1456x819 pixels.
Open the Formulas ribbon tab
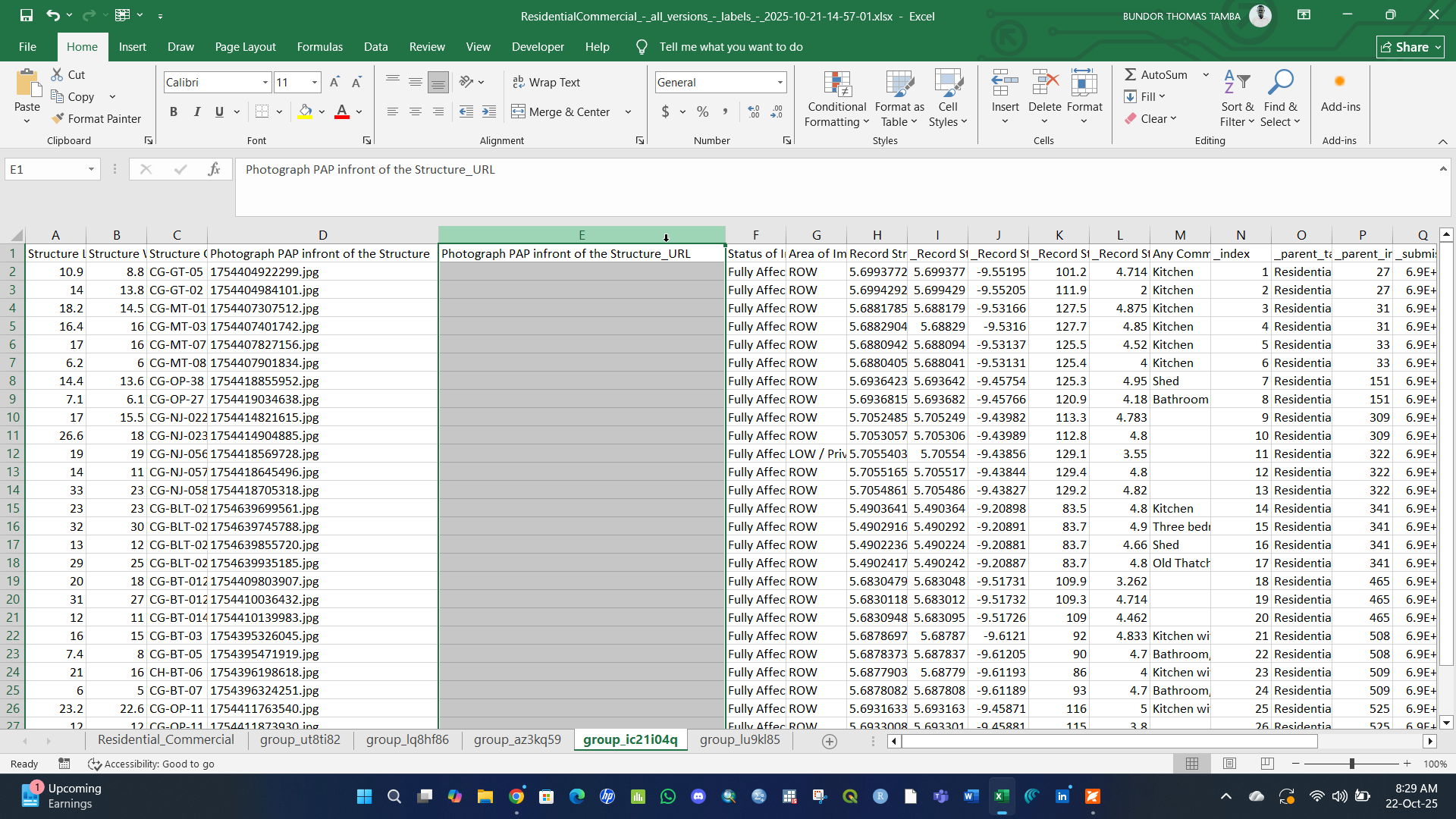coord(319,47)
